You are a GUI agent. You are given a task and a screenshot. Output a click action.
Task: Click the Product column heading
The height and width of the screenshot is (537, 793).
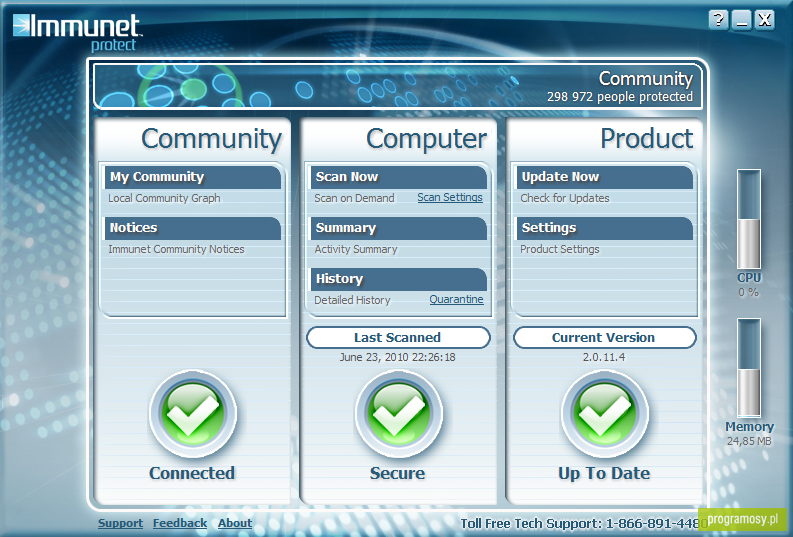point(647,139)
